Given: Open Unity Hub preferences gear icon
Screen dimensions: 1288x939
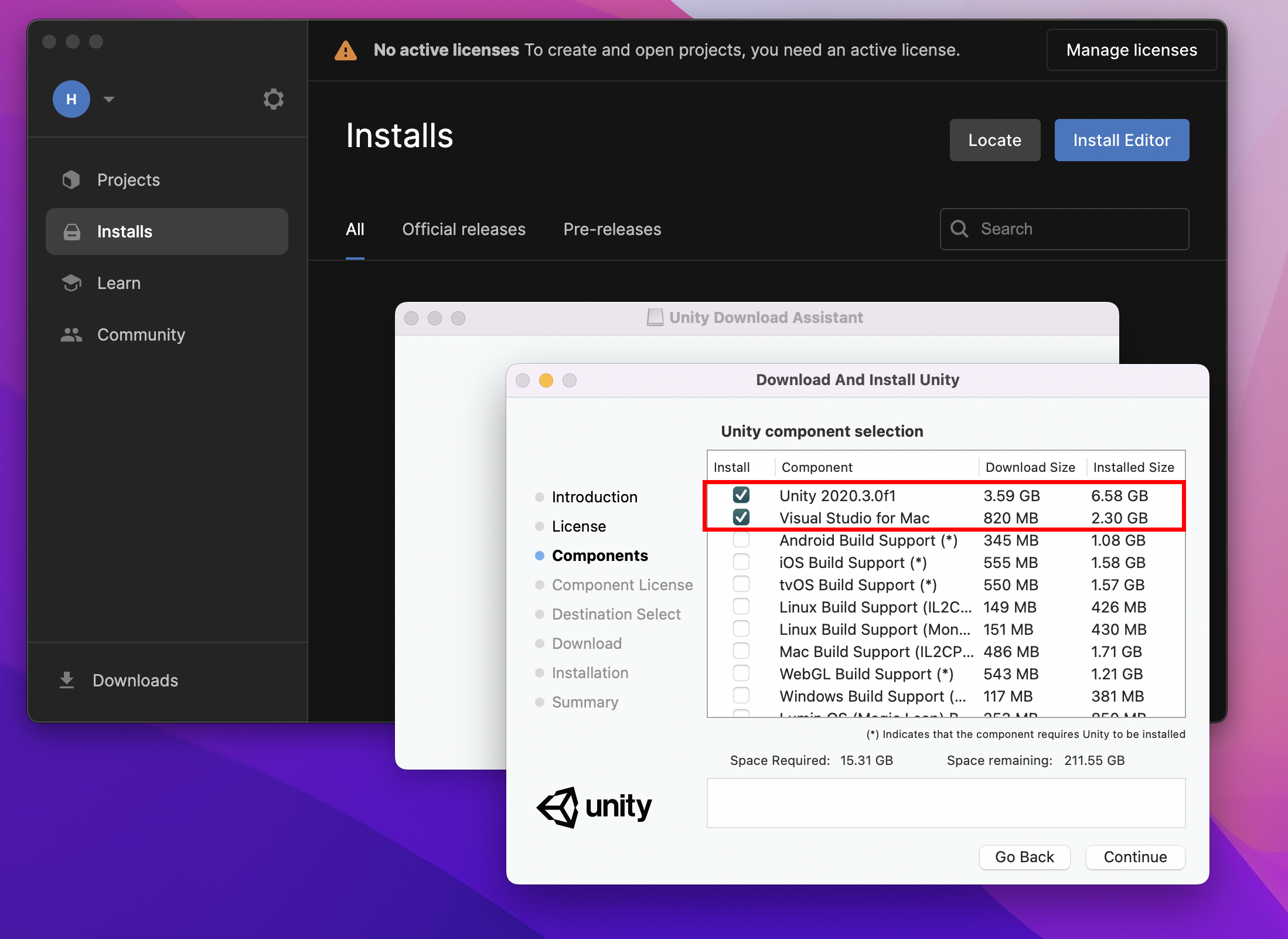Looking at the screenshot, I should [x=273, y=99].
